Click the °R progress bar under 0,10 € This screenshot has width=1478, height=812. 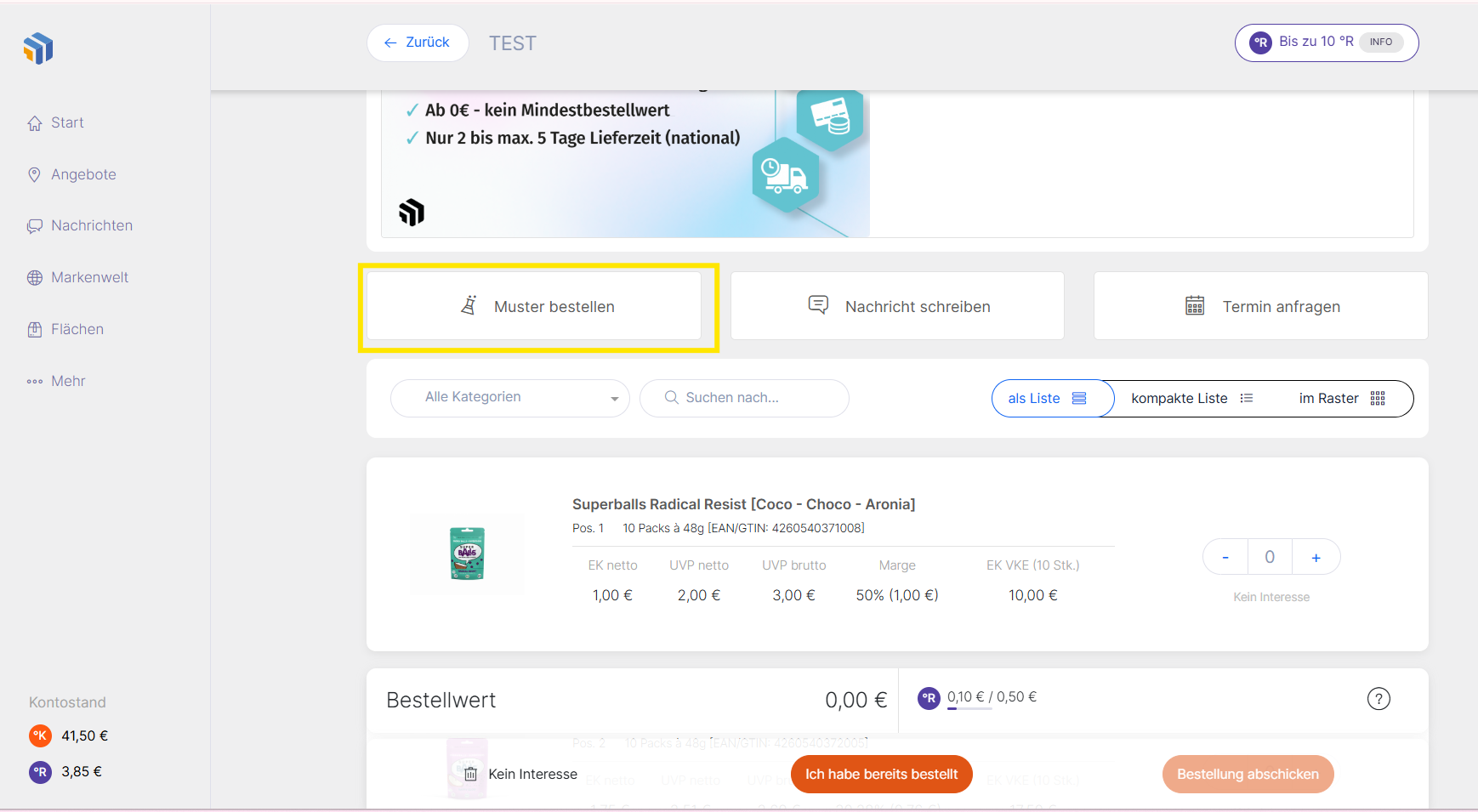pyautogui.click(x=969, y=709)
